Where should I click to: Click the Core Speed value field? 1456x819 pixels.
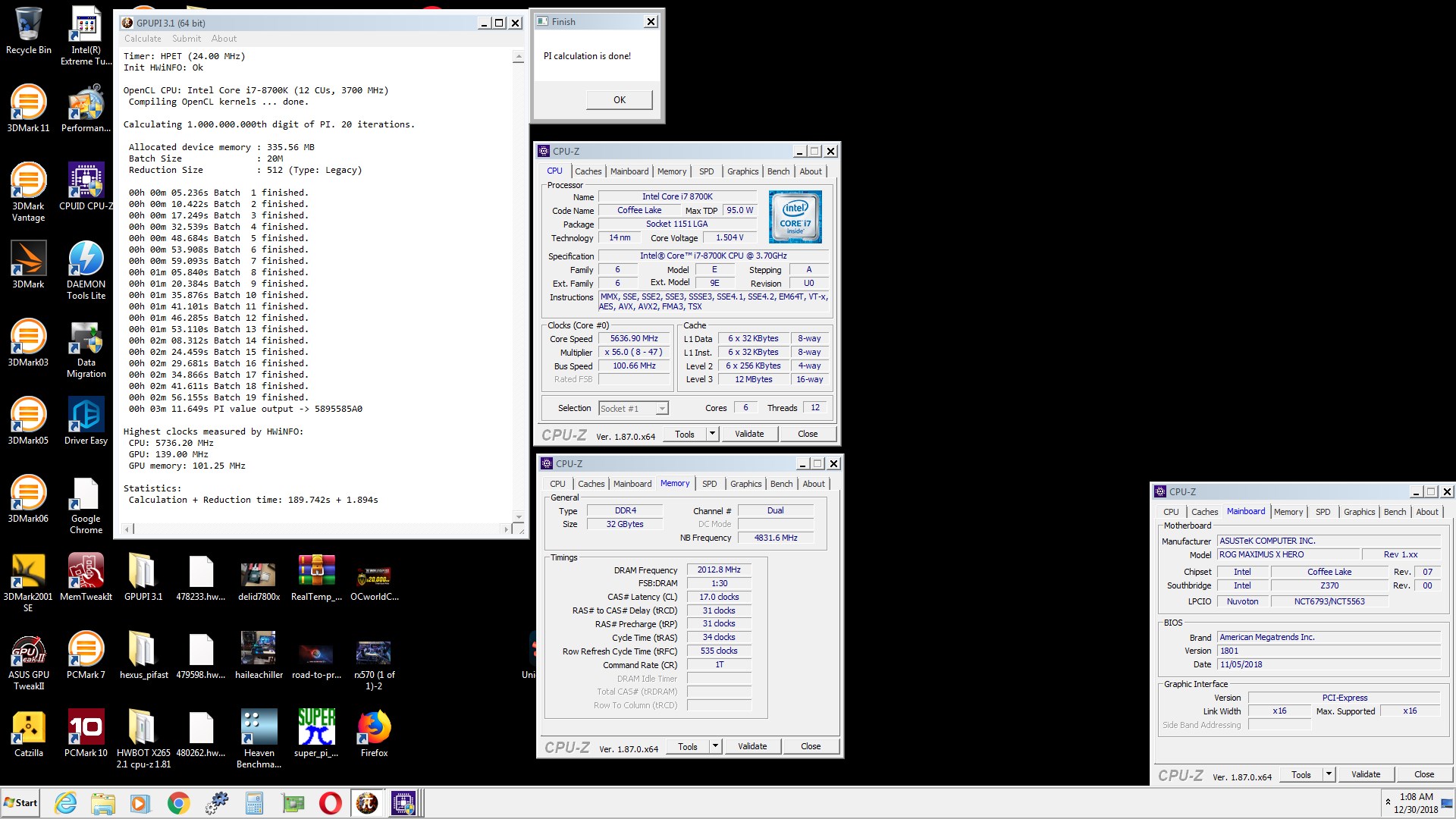(634, 339)
